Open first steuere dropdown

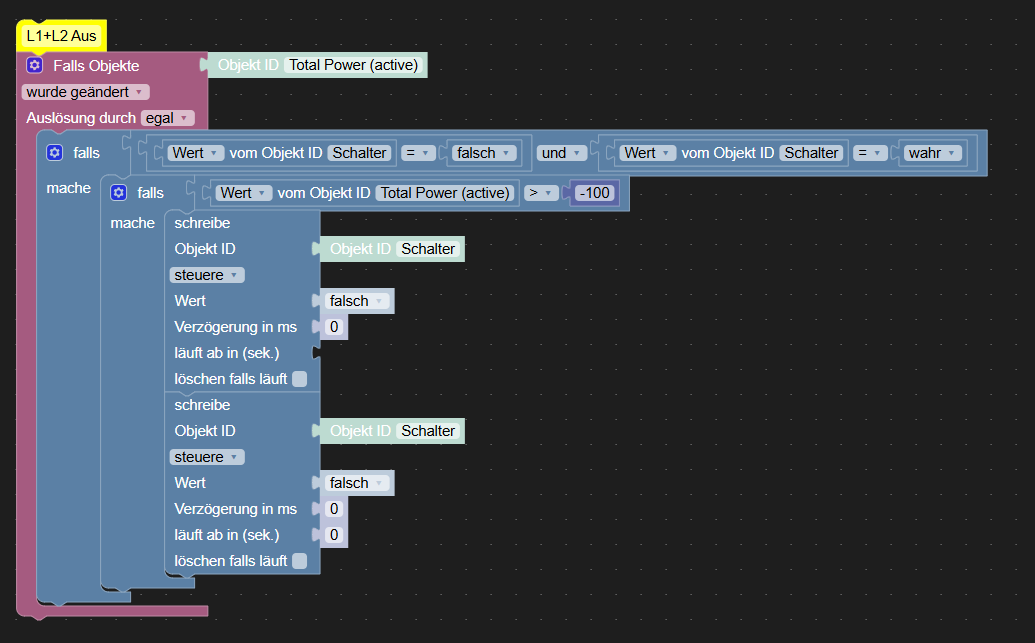207,275
